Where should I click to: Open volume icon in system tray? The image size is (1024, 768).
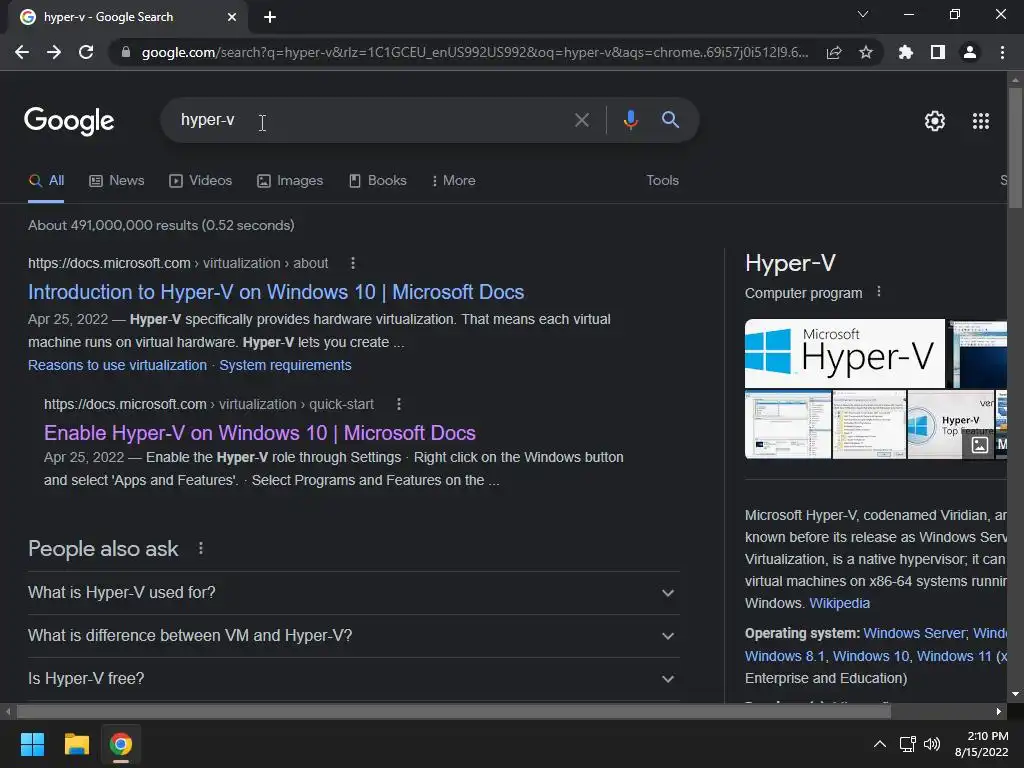click(x=932, y=744)
